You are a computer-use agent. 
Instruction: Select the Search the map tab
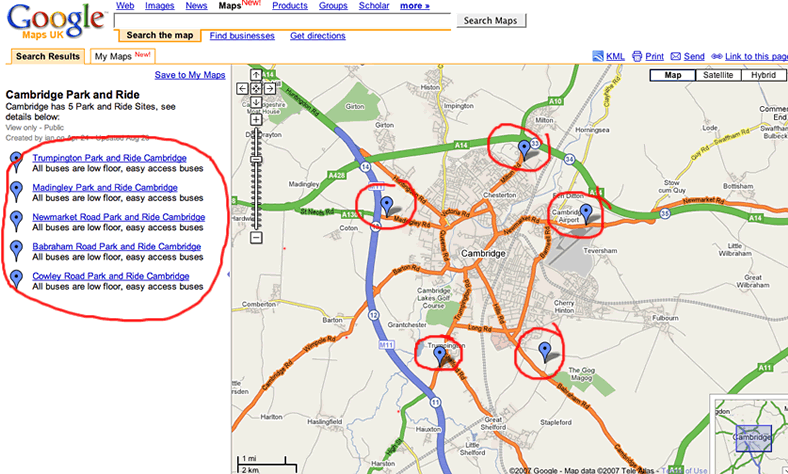pos(160,35)
